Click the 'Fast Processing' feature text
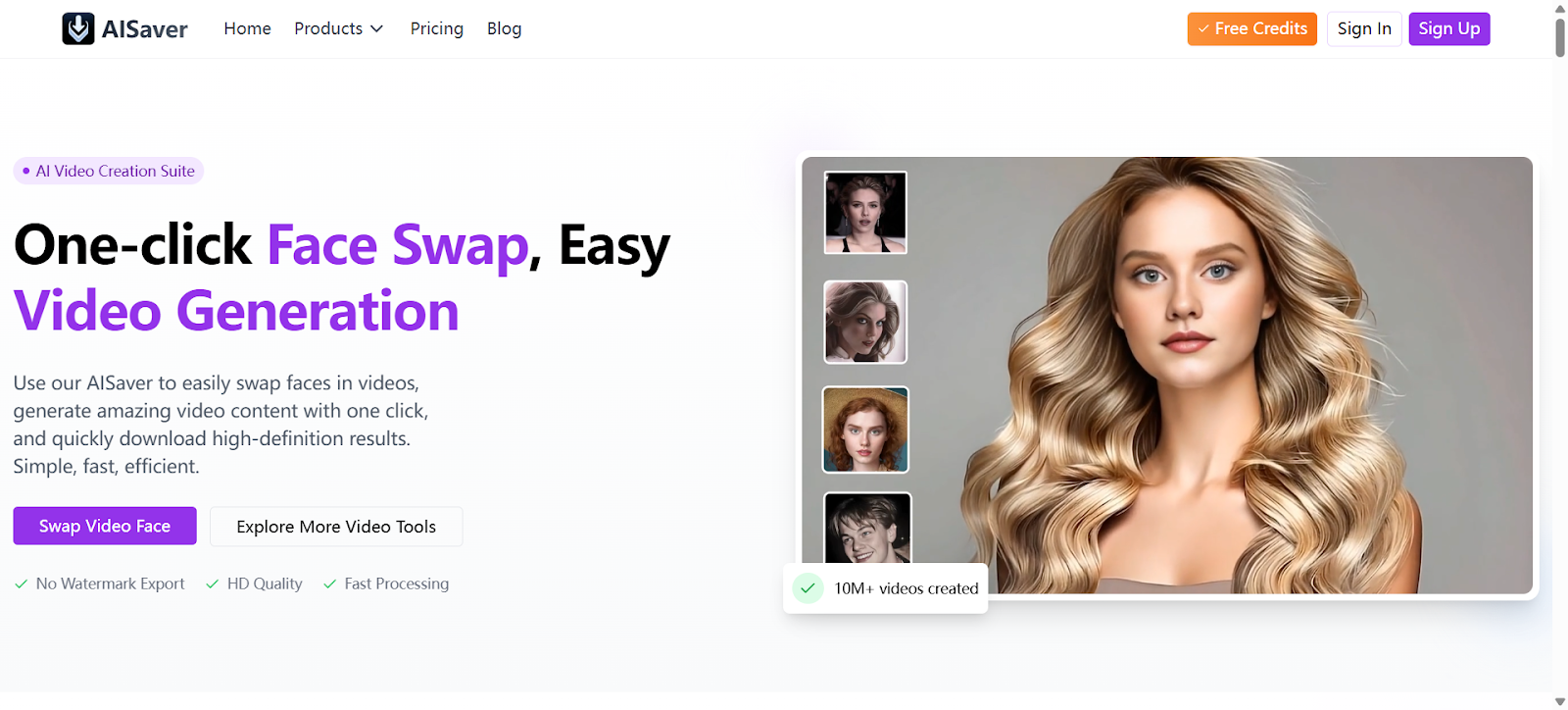Screen dimensions: 1568x710 (x=397, y=583)
